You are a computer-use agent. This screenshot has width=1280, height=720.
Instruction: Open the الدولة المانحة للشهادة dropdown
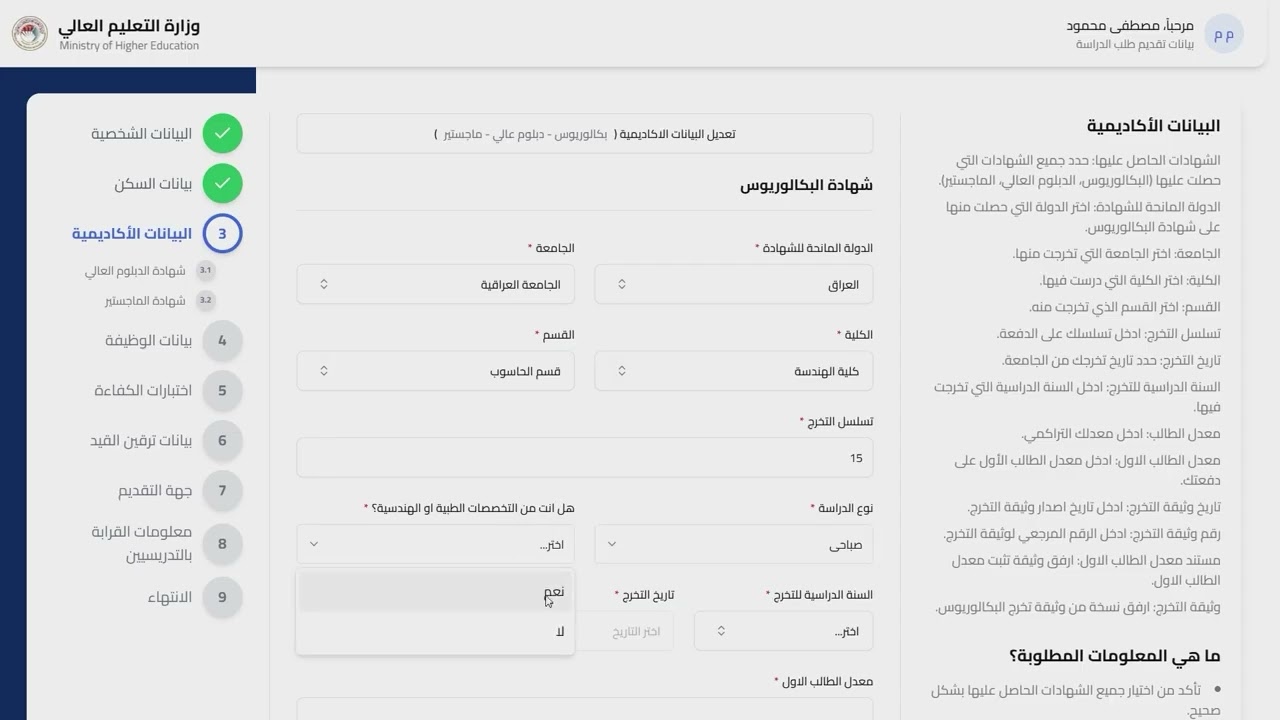733,285
